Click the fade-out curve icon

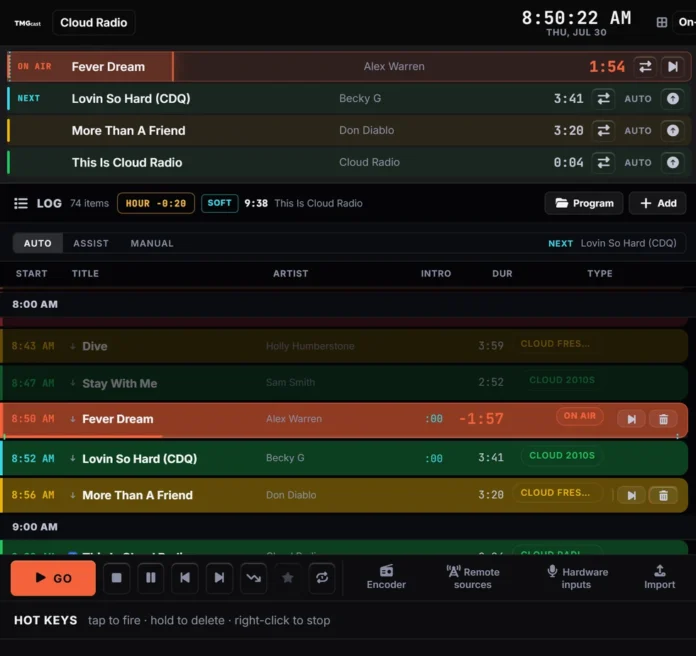pyautogui.click(x=253, y=578)
